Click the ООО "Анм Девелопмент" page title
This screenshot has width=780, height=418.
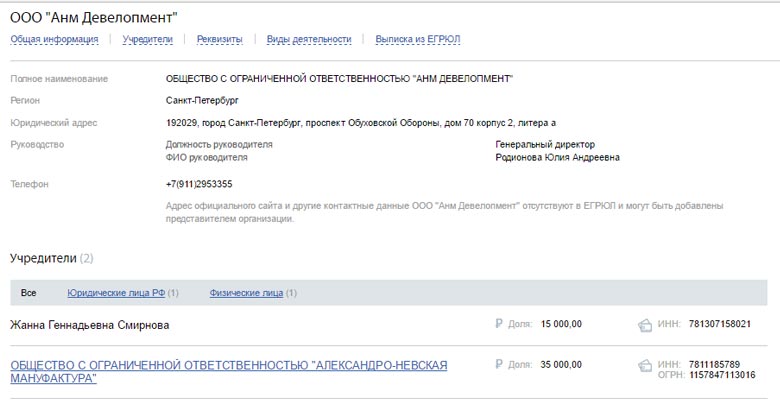coord(94,18)
